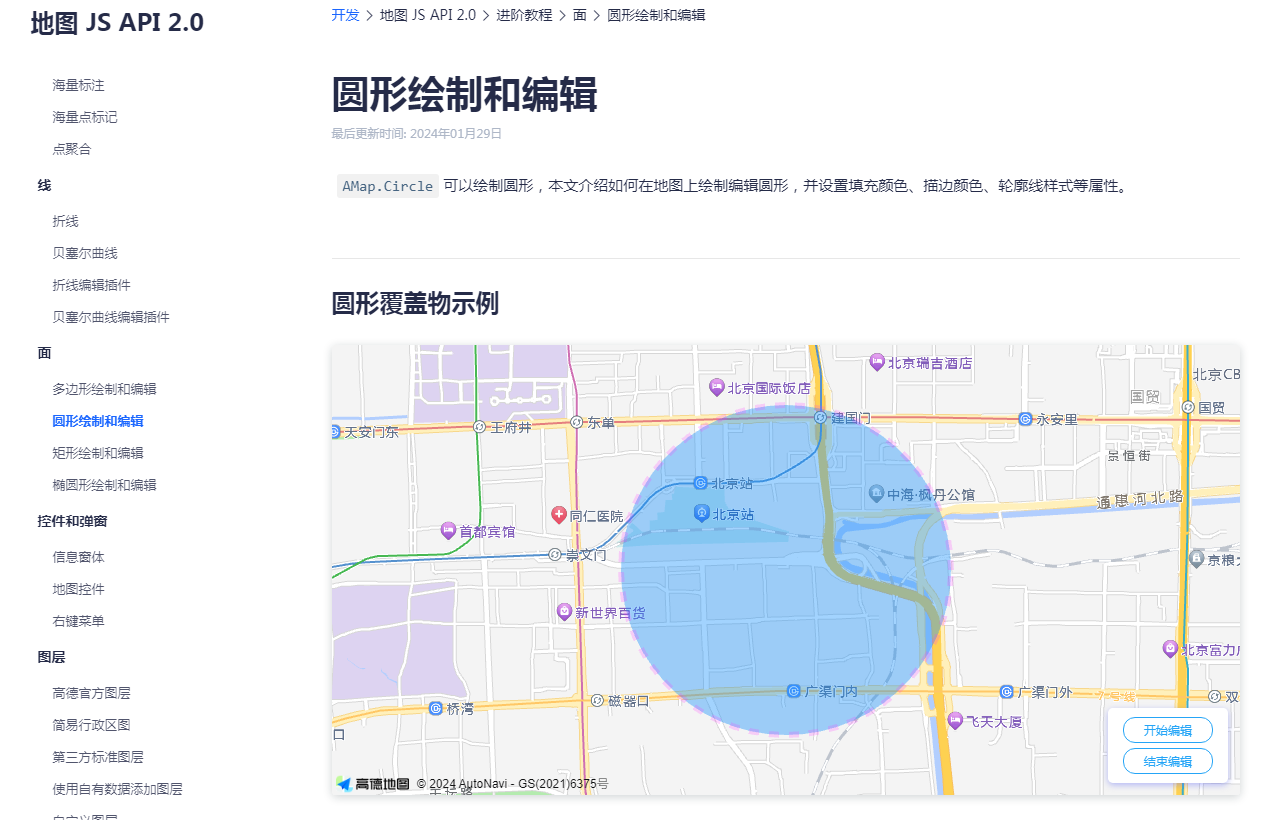Click the 控件和弹窗 sidebar section header
Image resolution: width=1266 pixels, height=820 pixels.
coord(72,521)
